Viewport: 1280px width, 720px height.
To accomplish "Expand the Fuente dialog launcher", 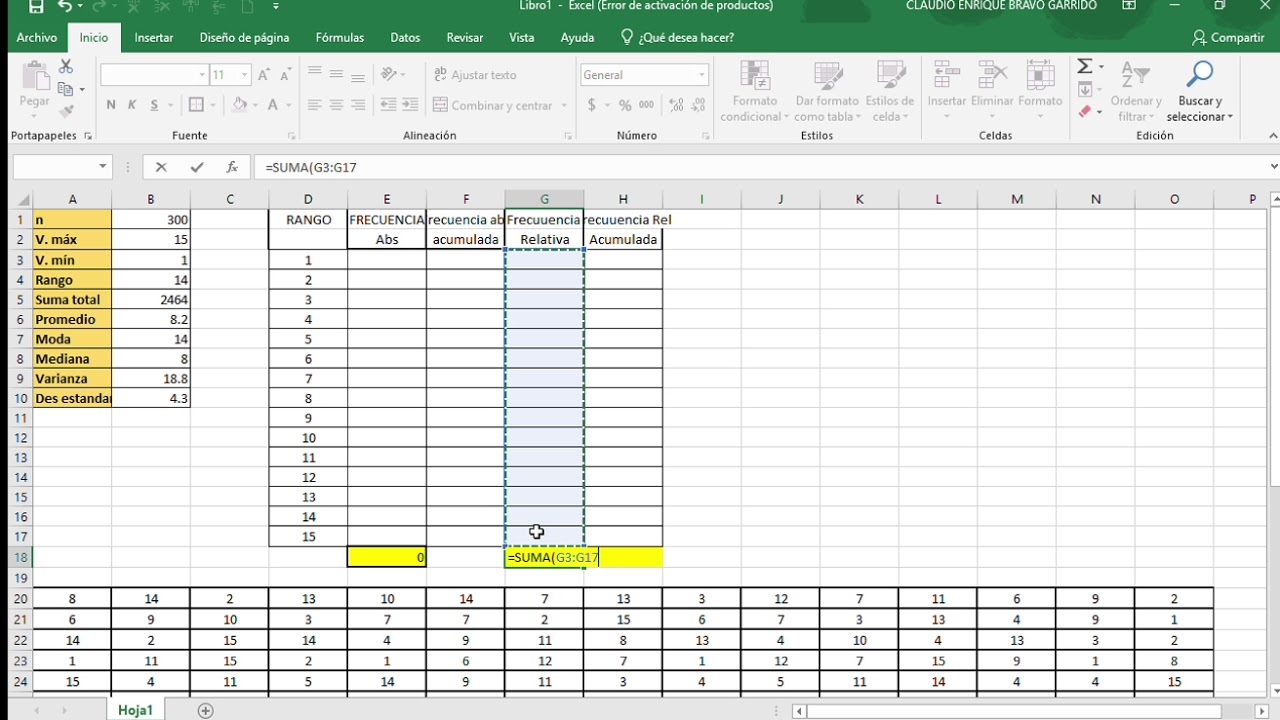I will pyautogui.click(x=290, y=136).
